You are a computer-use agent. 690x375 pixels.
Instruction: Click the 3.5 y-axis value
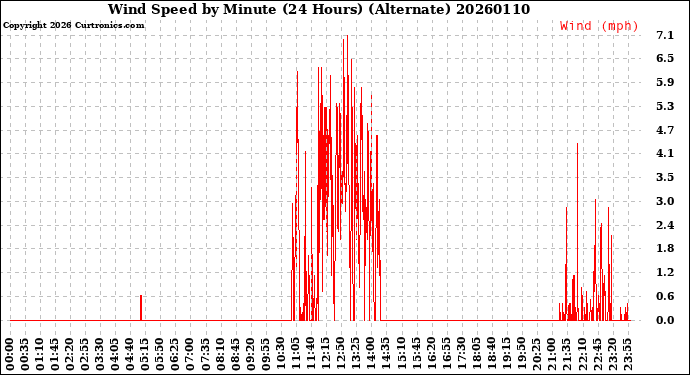click(664, 177)
